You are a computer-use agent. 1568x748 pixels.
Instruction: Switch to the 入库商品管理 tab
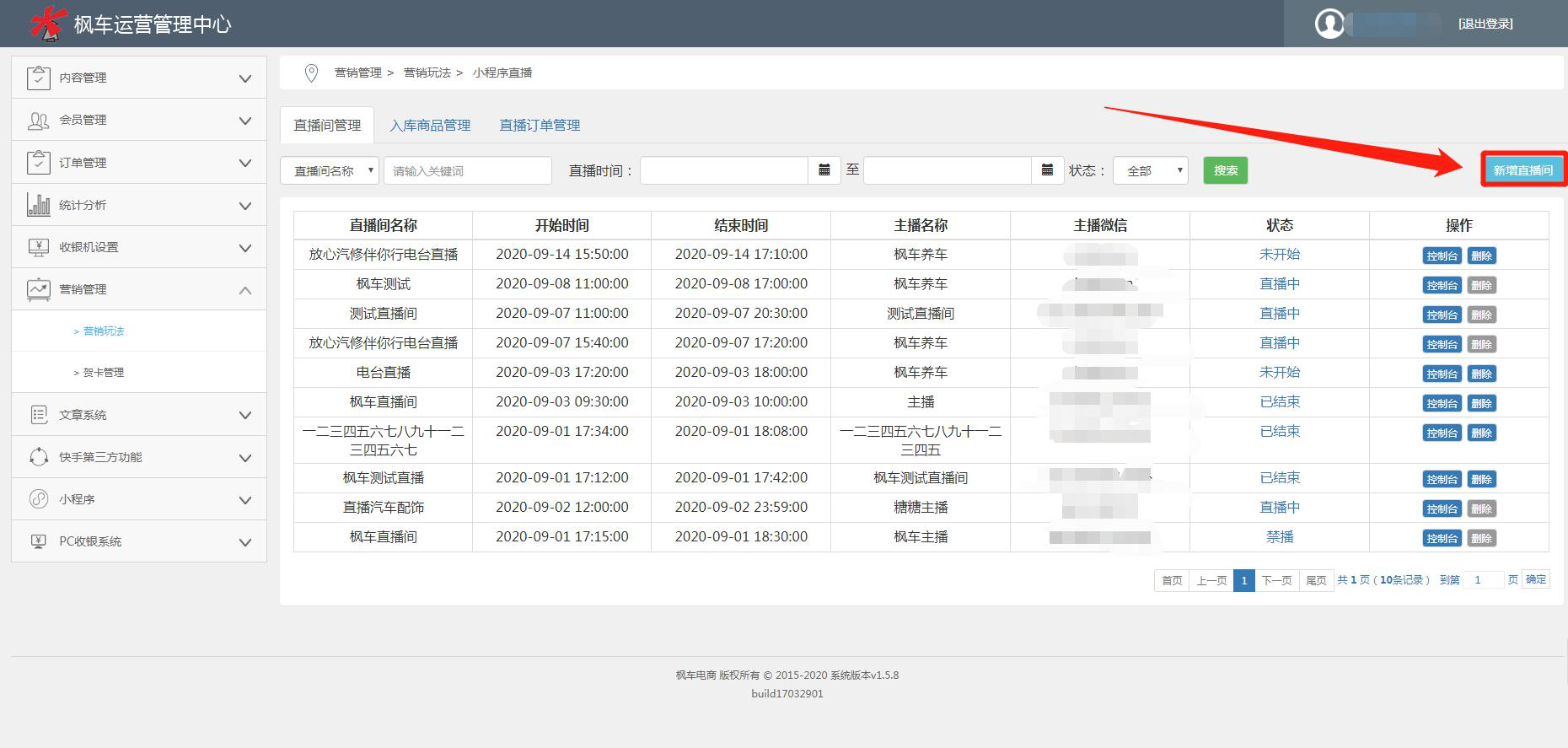[430, 125]
